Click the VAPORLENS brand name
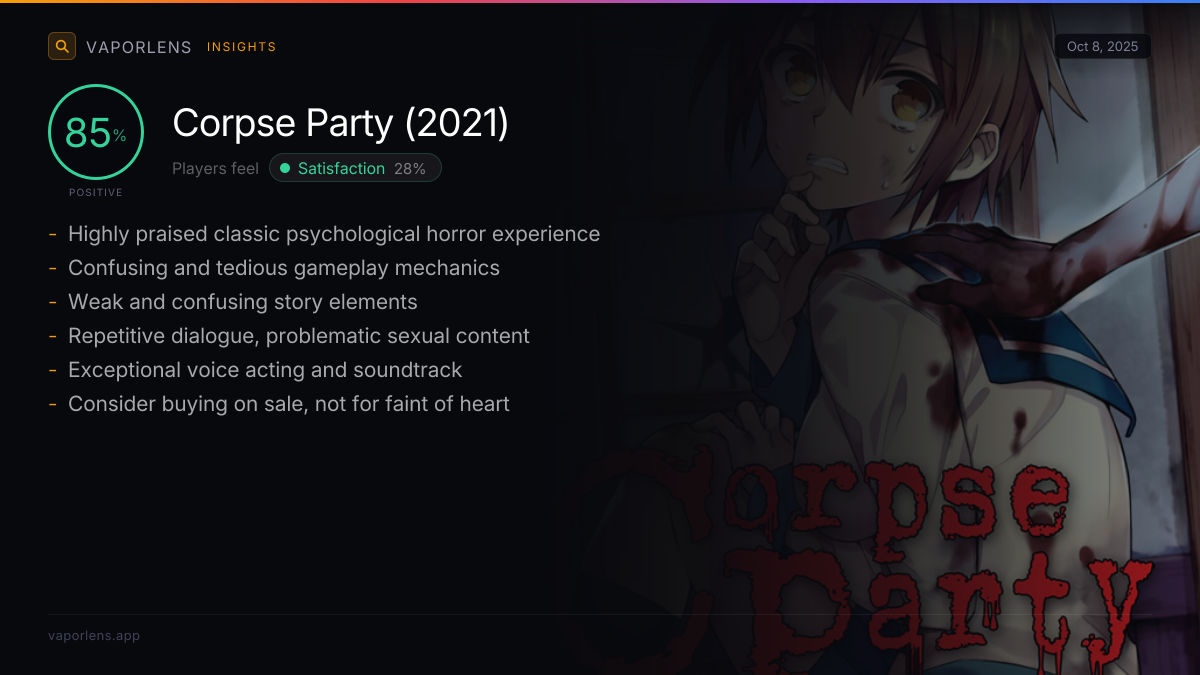Screen dimensions: 1200x675 click(x=139, y=47)
